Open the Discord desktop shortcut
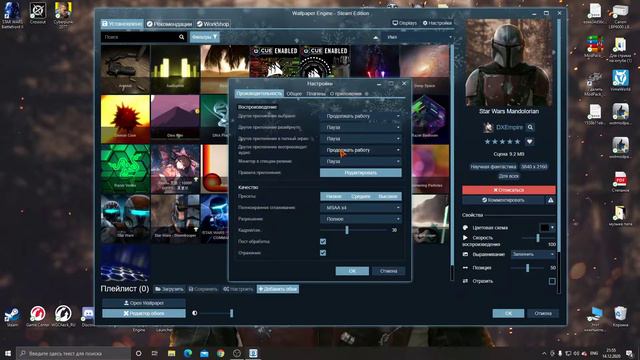 coord(88,316)
